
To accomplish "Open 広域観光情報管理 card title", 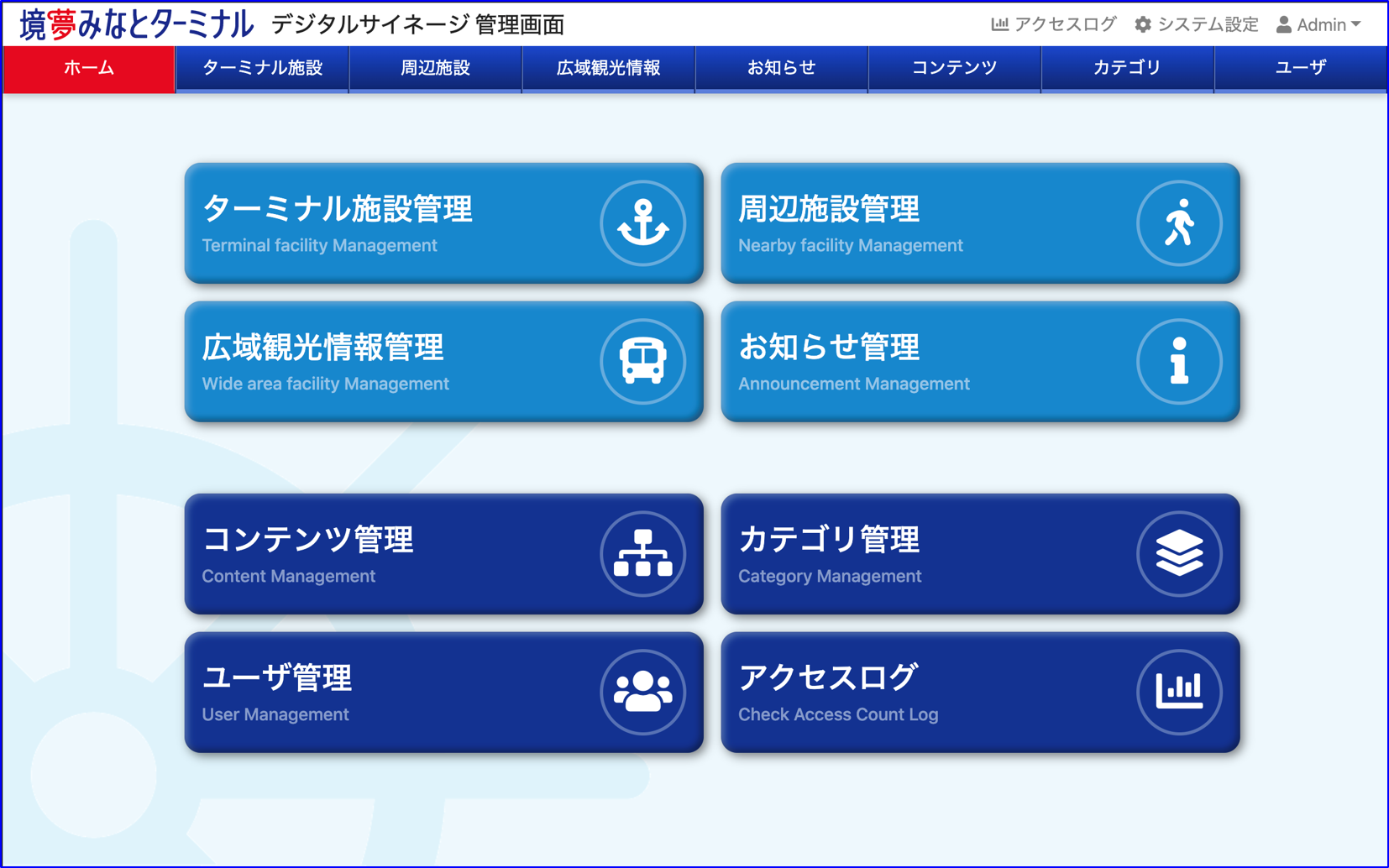I will (x=323, y=348).
